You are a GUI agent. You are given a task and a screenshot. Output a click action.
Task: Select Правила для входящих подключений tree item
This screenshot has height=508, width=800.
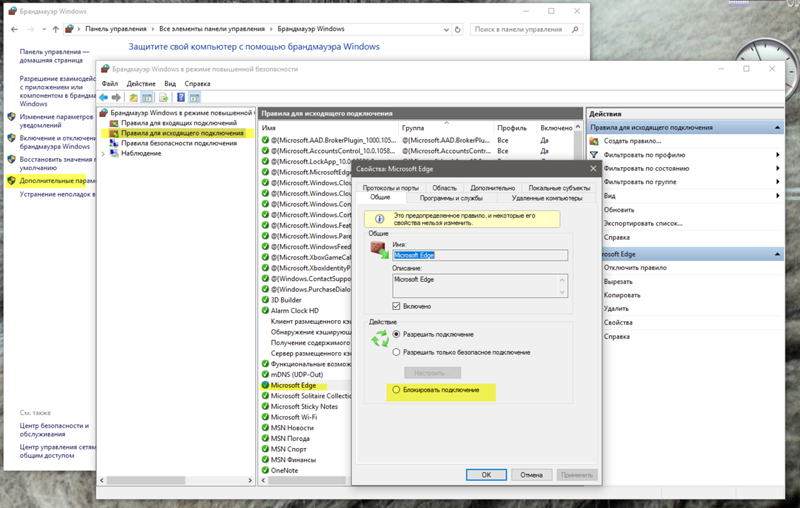pos(179,123)
